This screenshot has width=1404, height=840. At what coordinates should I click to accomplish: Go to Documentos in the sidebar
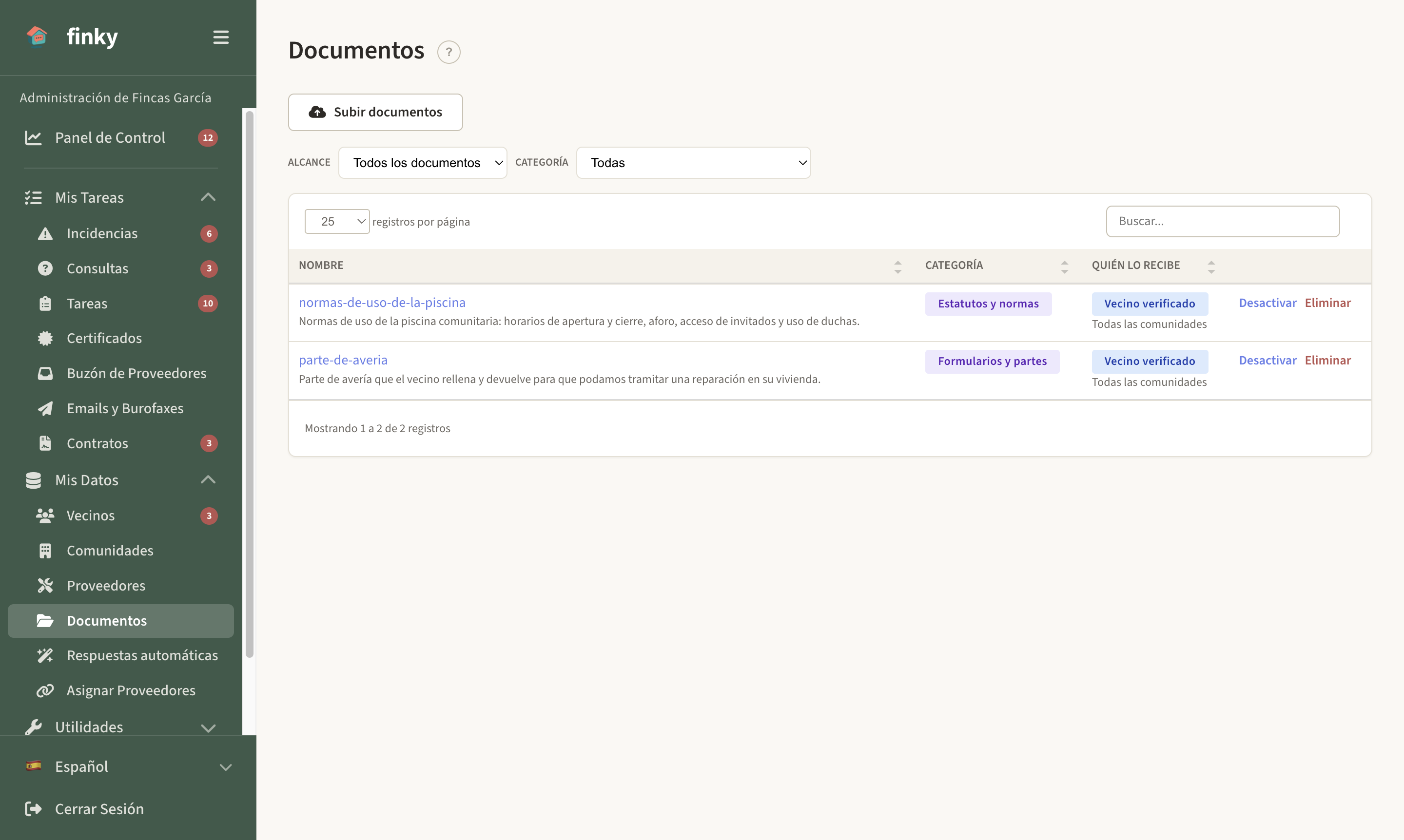point(120,621)
